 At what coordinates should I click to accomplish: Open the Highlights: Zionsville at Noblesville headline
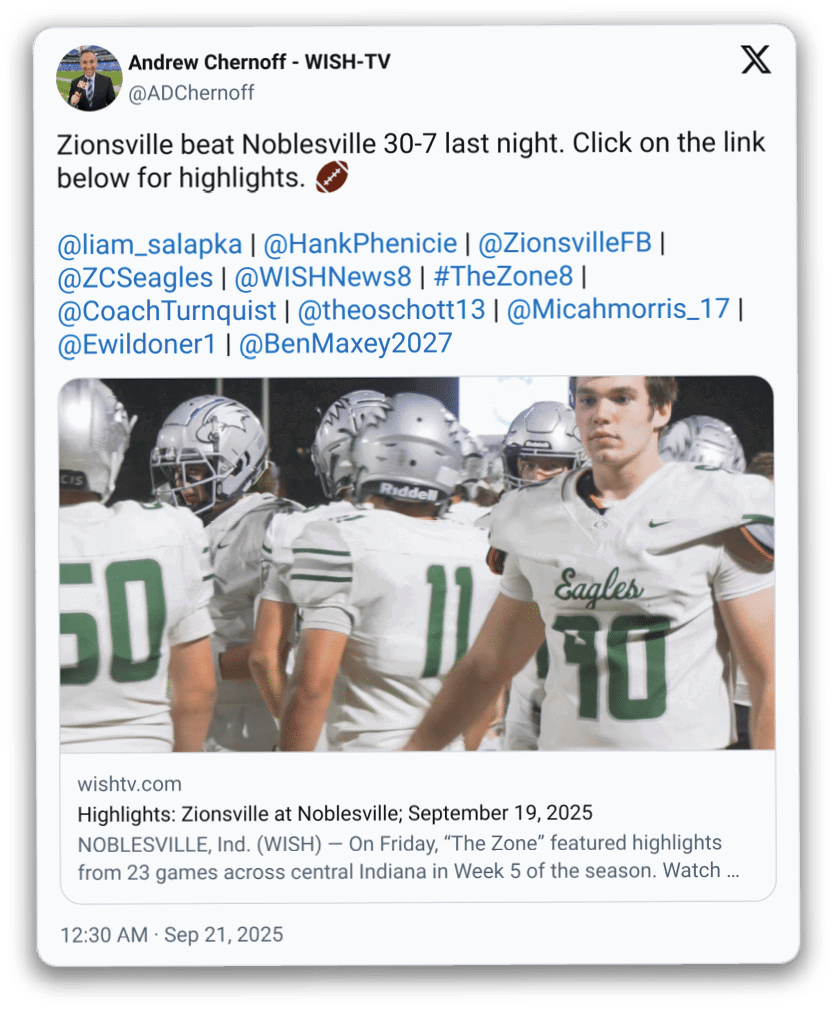point(335,812)
